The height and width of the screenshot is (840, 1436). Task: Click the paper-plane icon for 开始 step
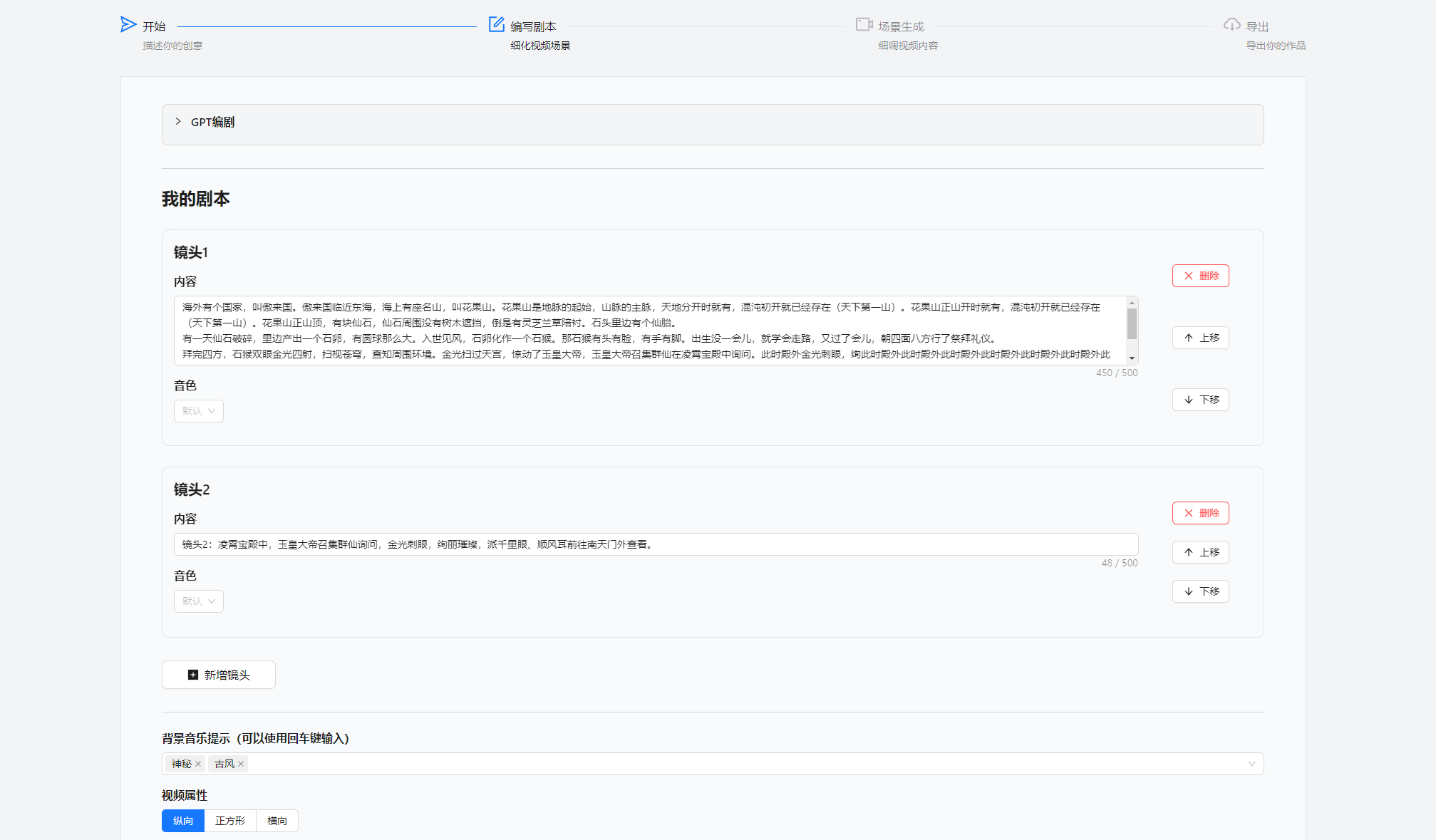128,25
